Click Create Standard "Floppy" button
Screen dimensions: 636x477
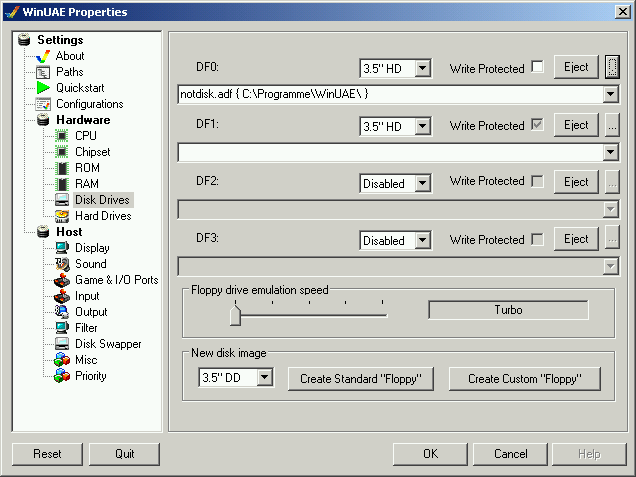click(x=361, y=379)
